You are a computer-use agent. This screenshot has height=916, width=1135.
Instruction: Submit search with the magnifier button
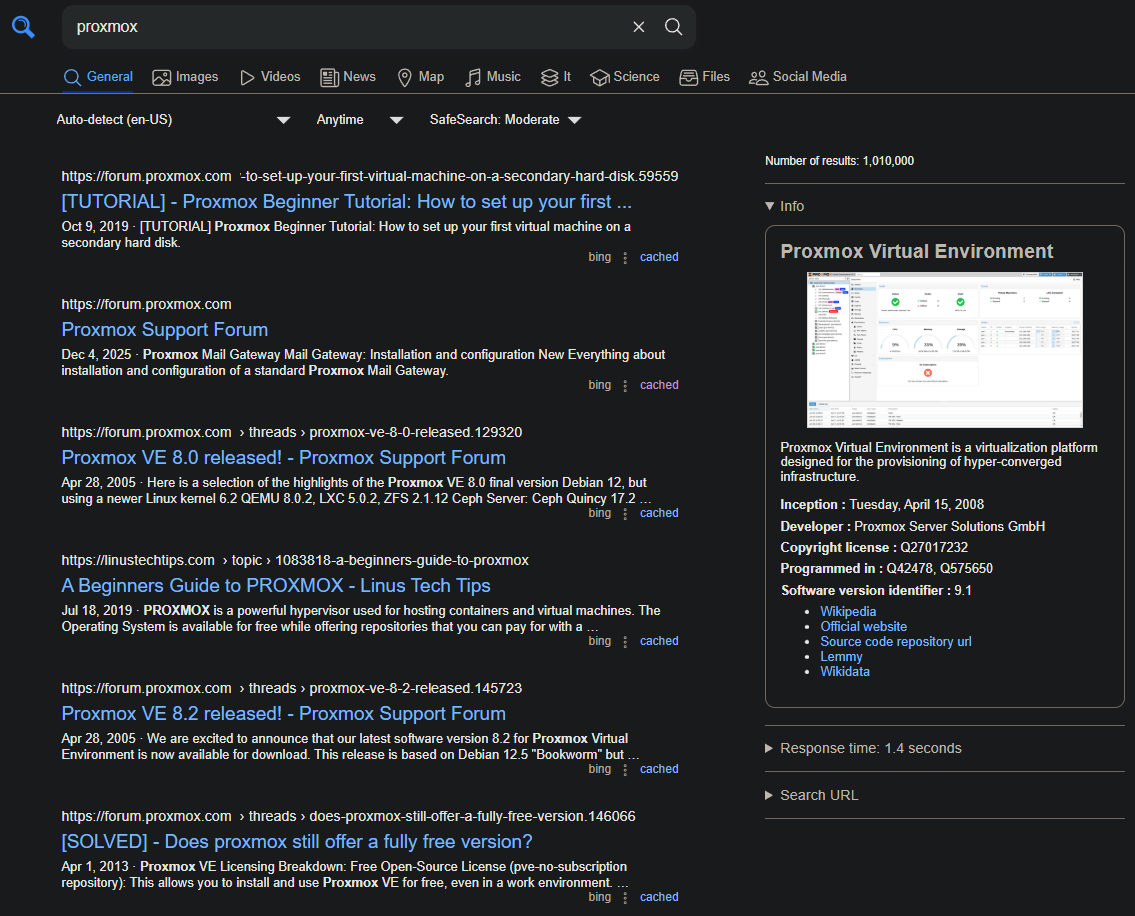673,27
